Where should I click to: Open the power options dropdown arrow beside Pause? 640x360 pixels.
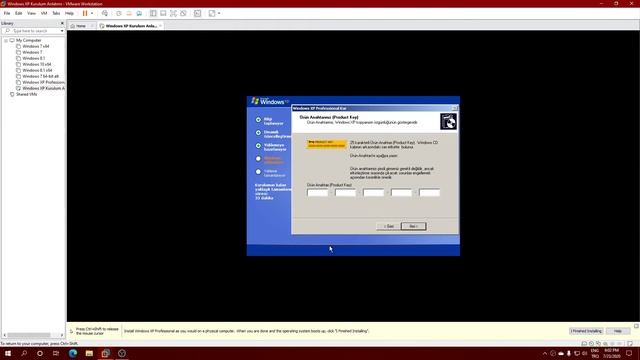(x=92, y=13)
